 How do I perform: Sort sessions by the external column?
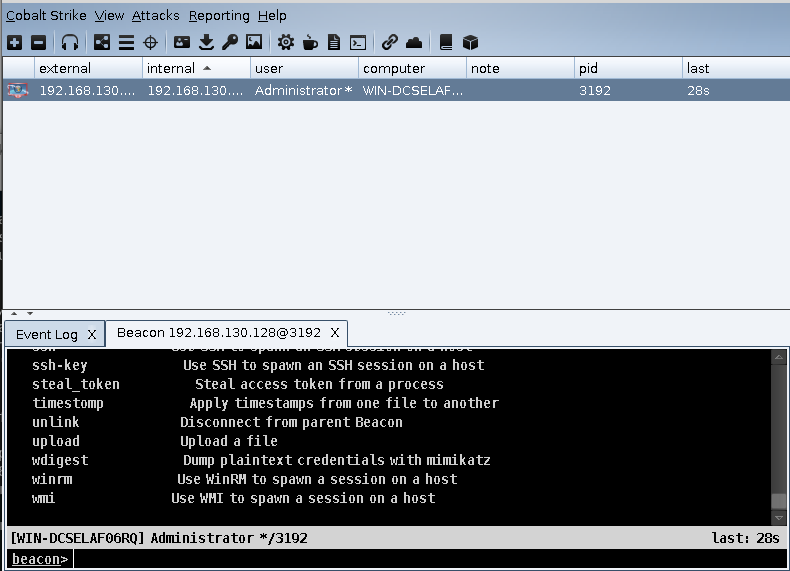coord(88,68)
